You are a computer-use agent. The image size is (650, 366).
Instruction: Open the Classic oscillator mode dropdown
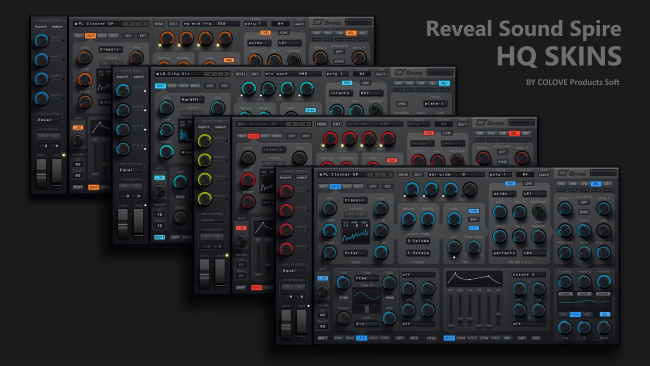[x=355, y=200]
